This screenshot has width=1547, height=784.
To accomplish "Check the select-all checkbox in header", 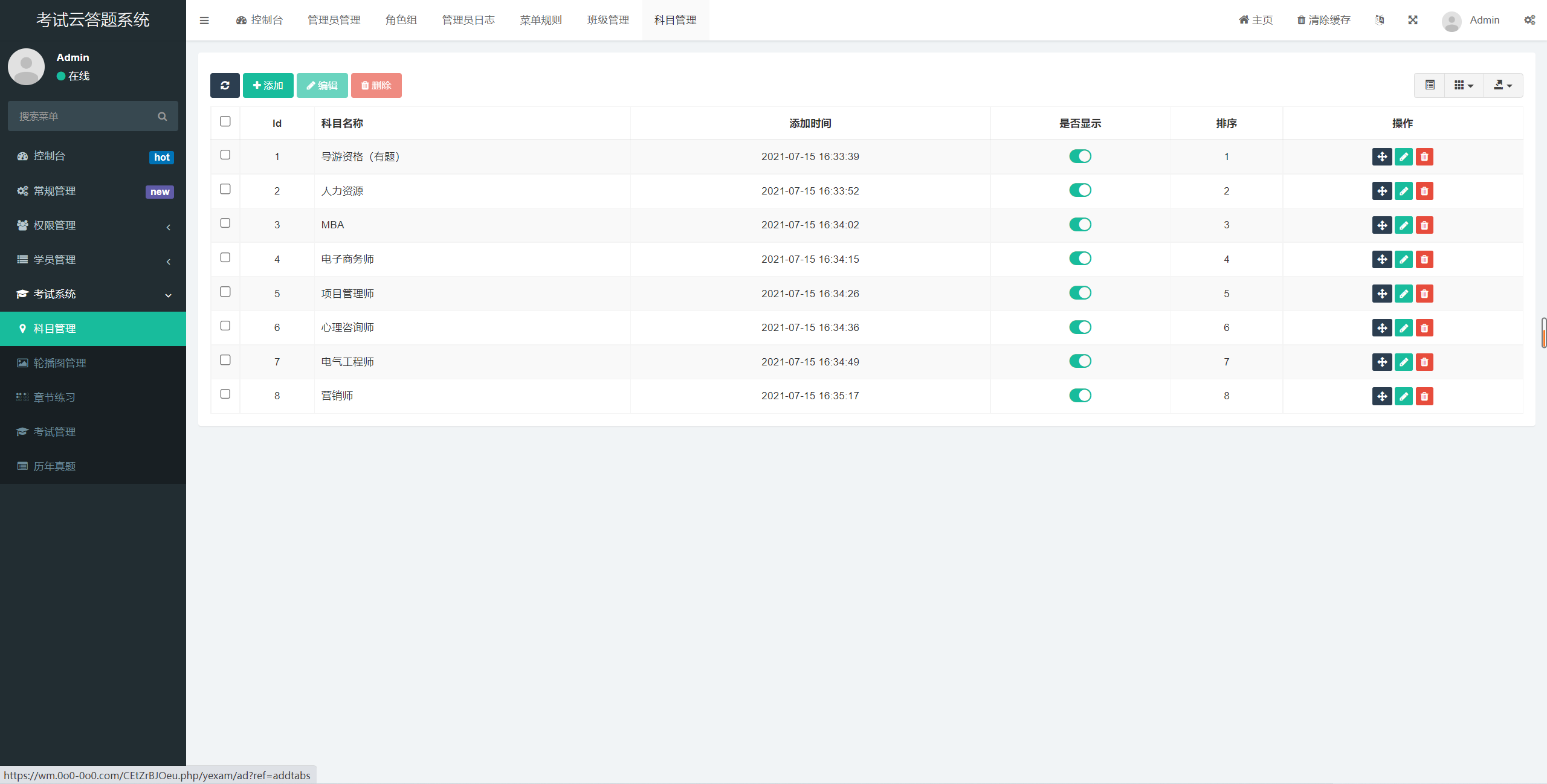I will click(x=225, y=121).
